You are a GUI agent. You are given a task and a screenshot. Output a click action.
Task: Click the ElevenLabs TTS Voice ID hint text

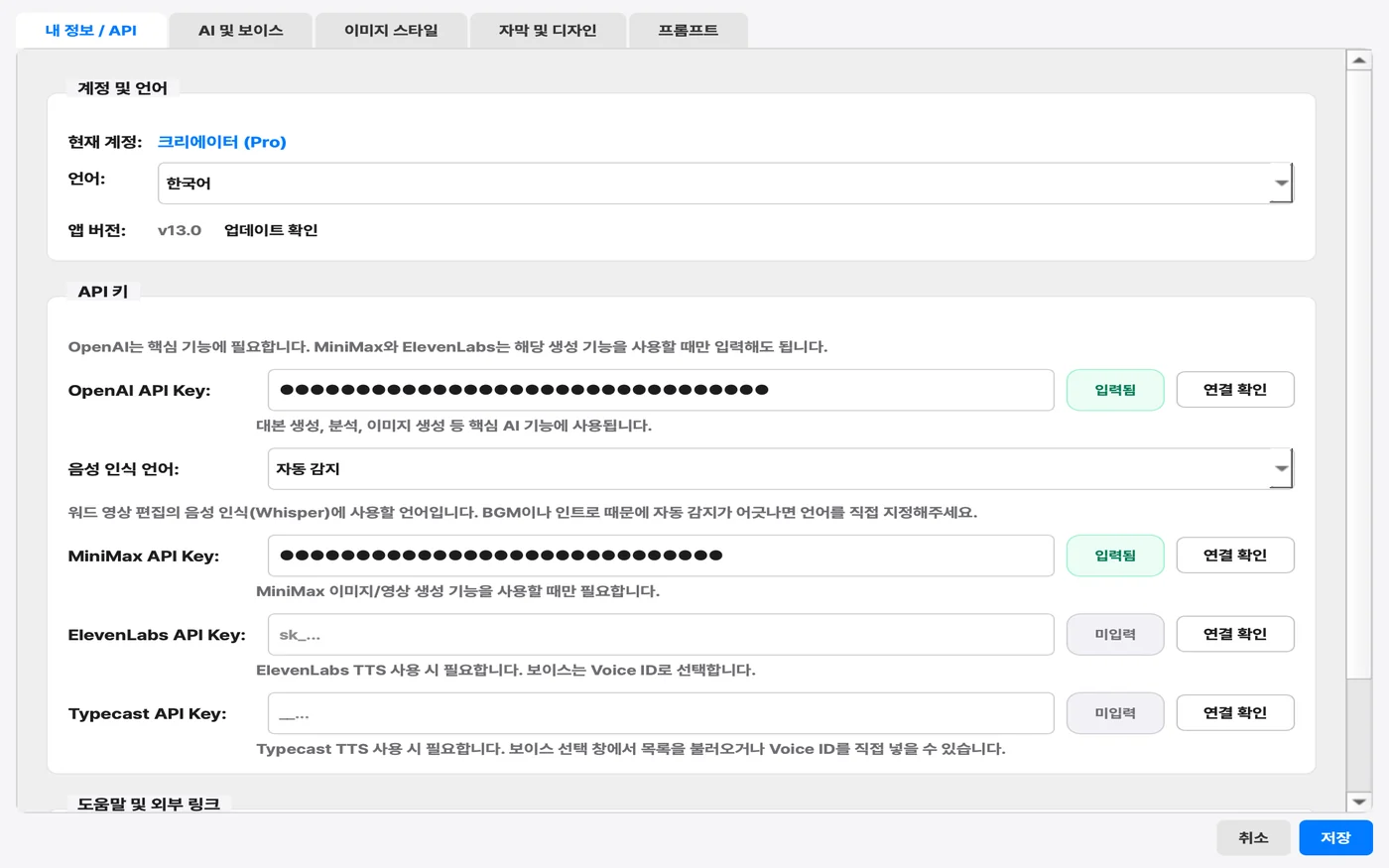tap(506, 671)
